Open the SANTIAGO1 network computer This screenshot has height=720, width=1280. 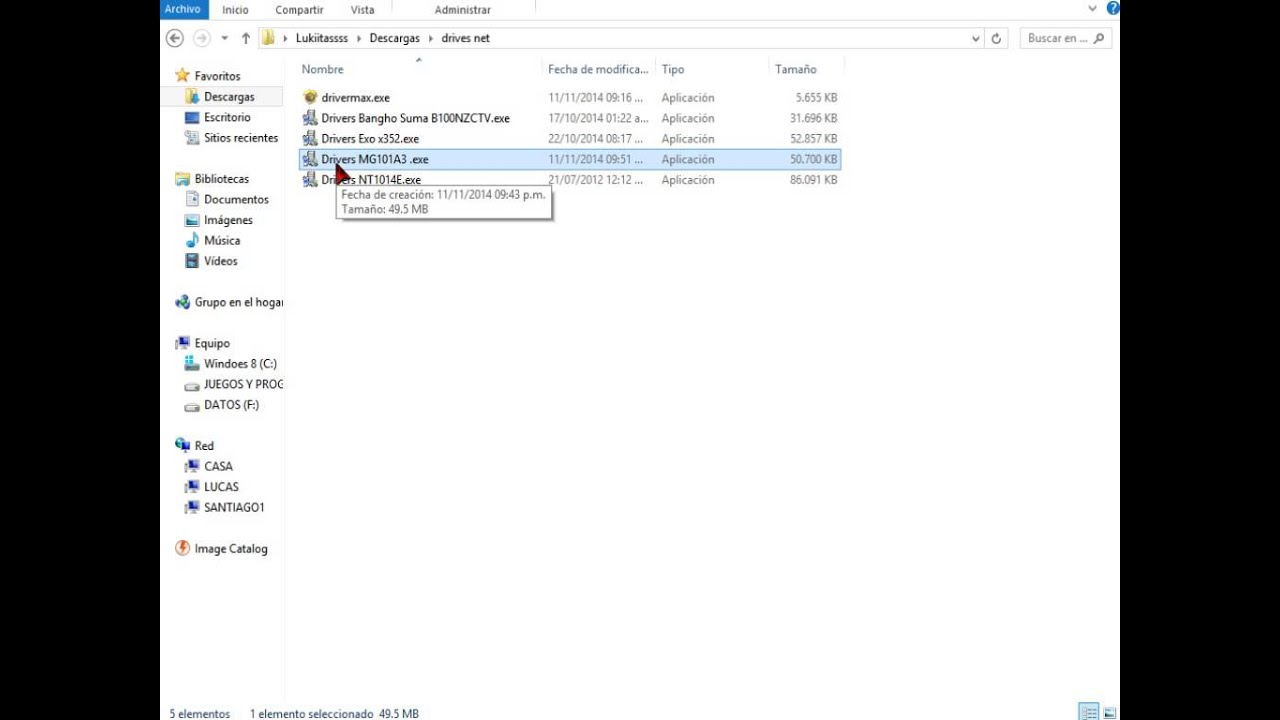tap(234, 507)
